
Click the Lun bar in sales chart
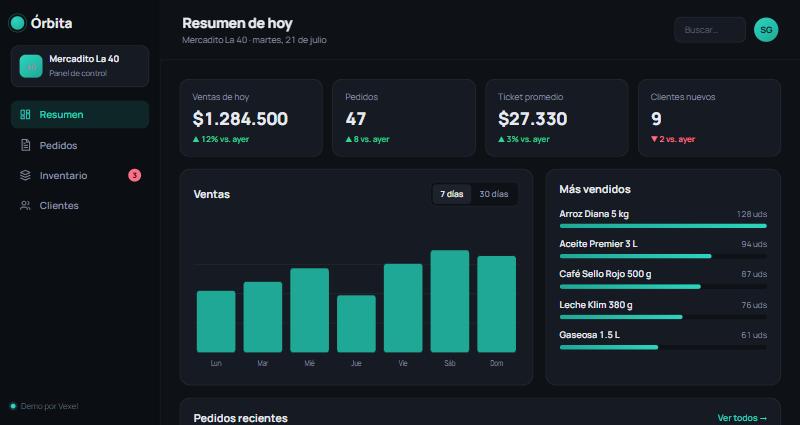tap(216, 321)
